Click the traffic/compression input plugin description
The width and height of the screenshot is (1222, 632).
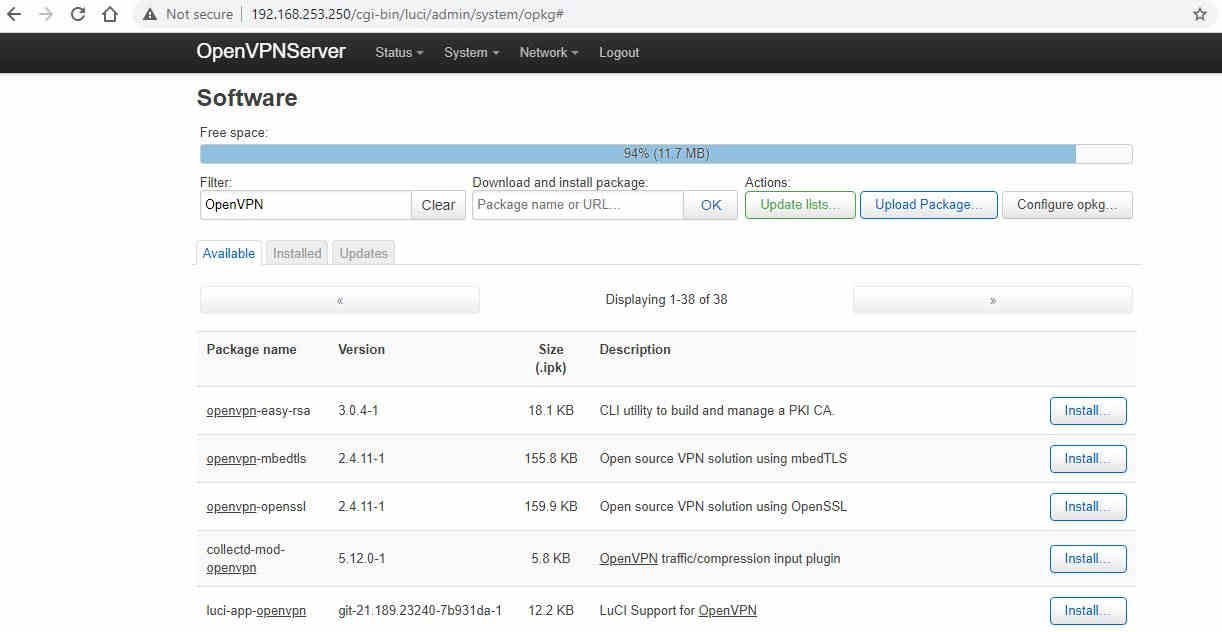tap(720, 559)
